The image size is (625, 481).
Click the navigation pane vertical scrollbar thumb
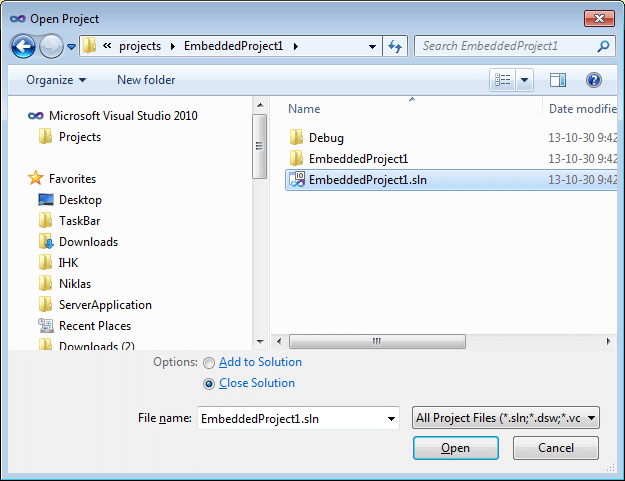coord(259,147)
